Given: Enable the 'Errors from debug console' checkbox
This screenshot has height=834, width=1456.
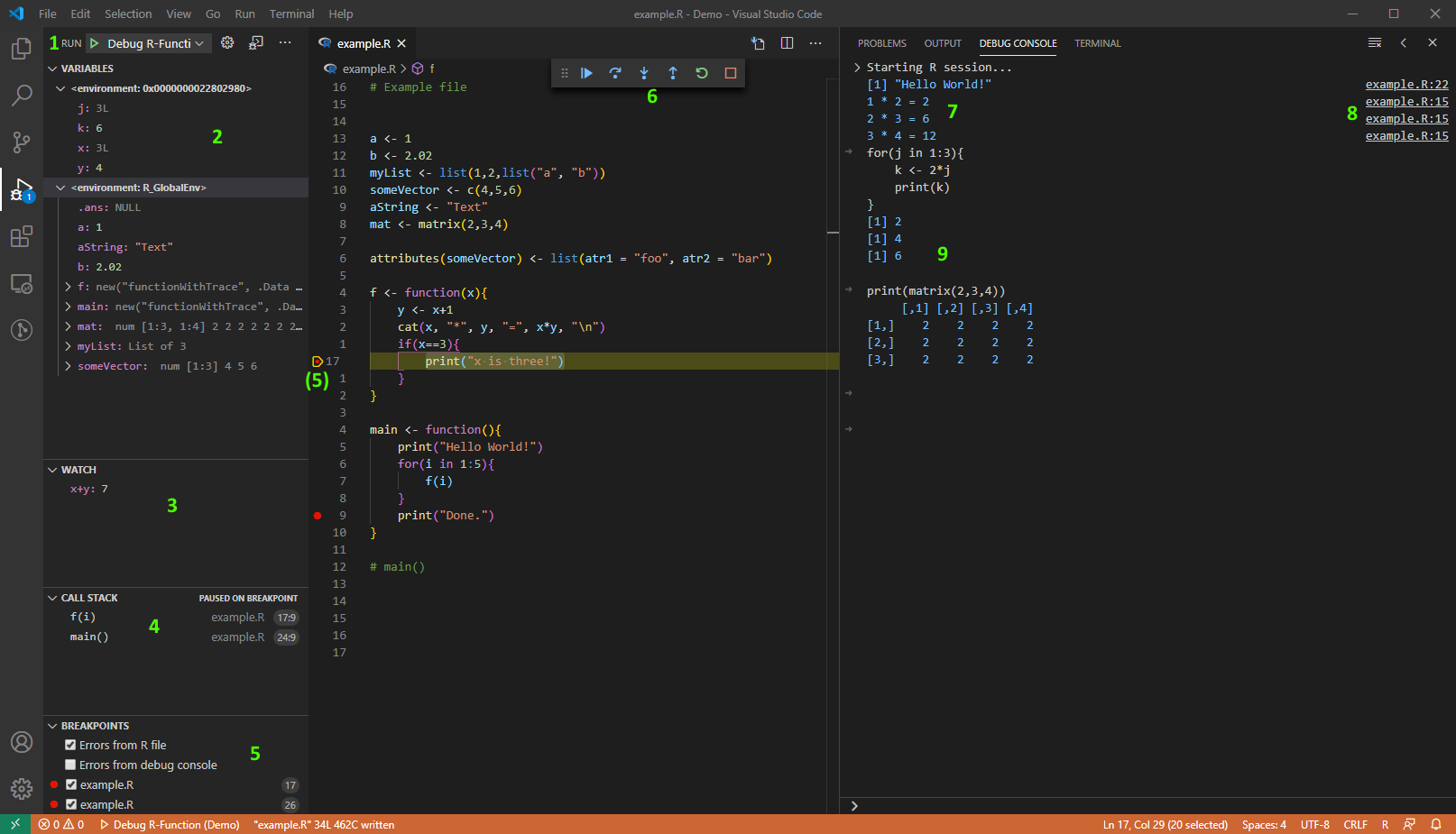Looking at the screenshot, I should pos(70,765).
